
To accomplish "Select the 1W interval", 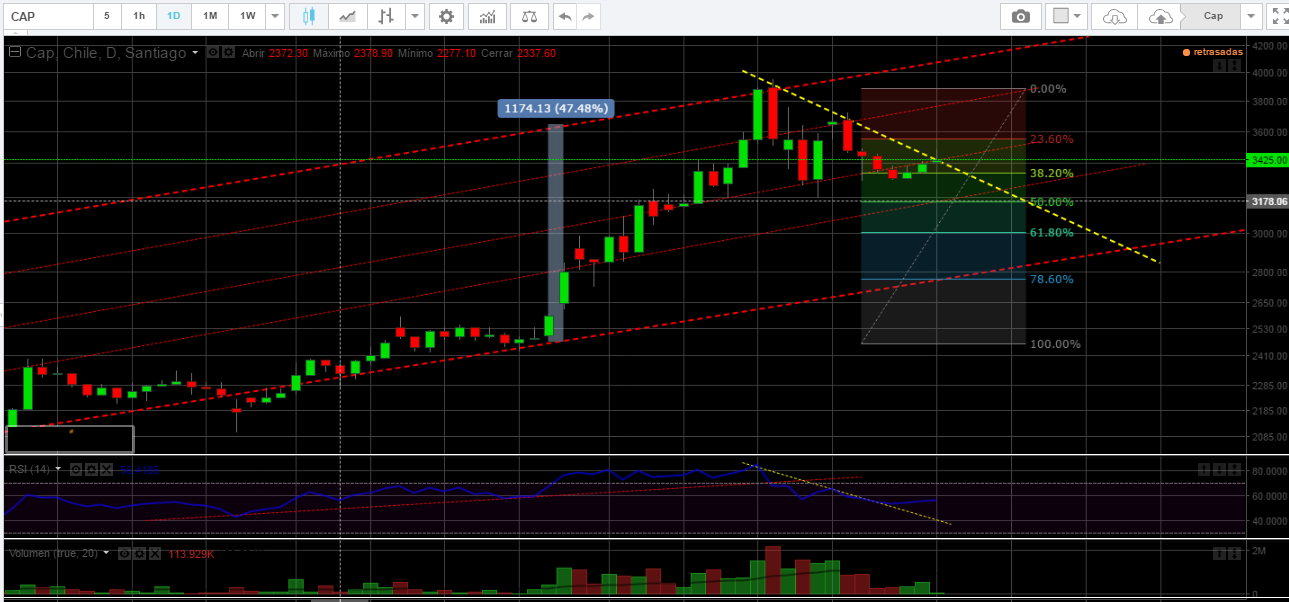I will point(246,16).
